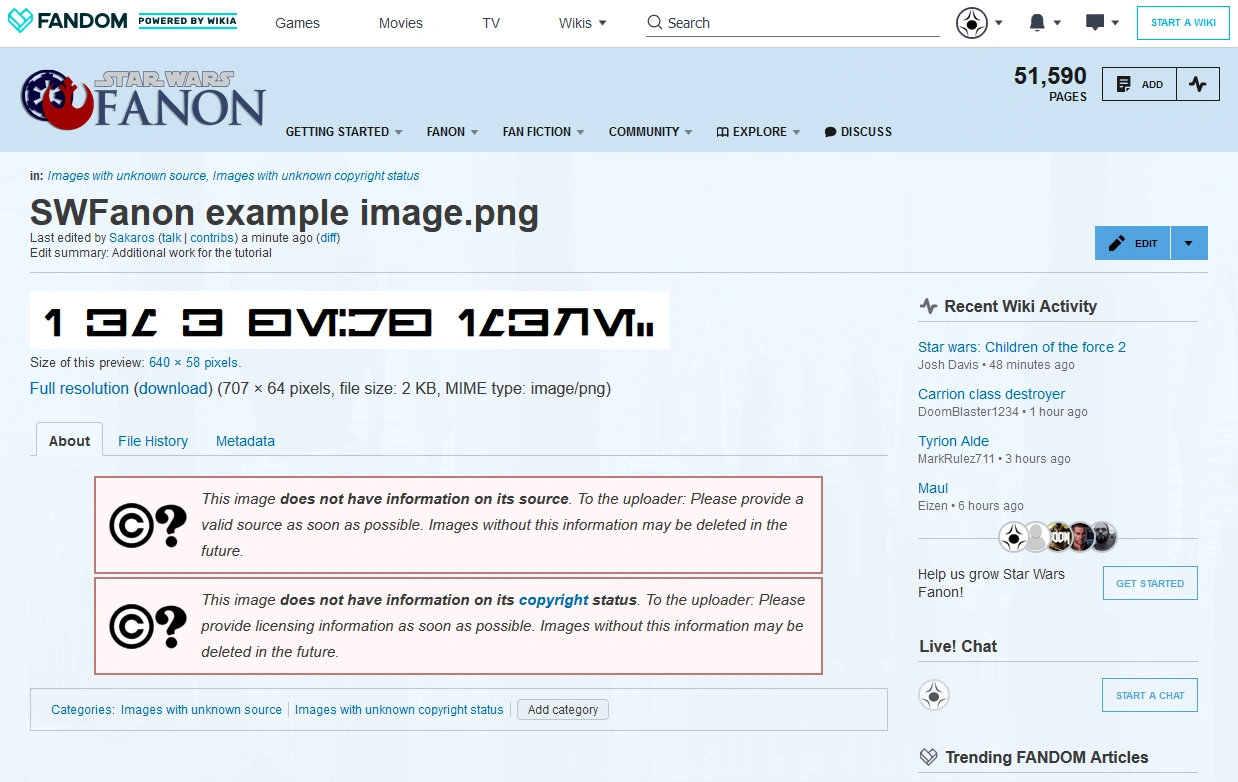Click the Aurebesh example image thumbnail
The width and height of the screenshot is (1238, 782).
coord(350,320)
